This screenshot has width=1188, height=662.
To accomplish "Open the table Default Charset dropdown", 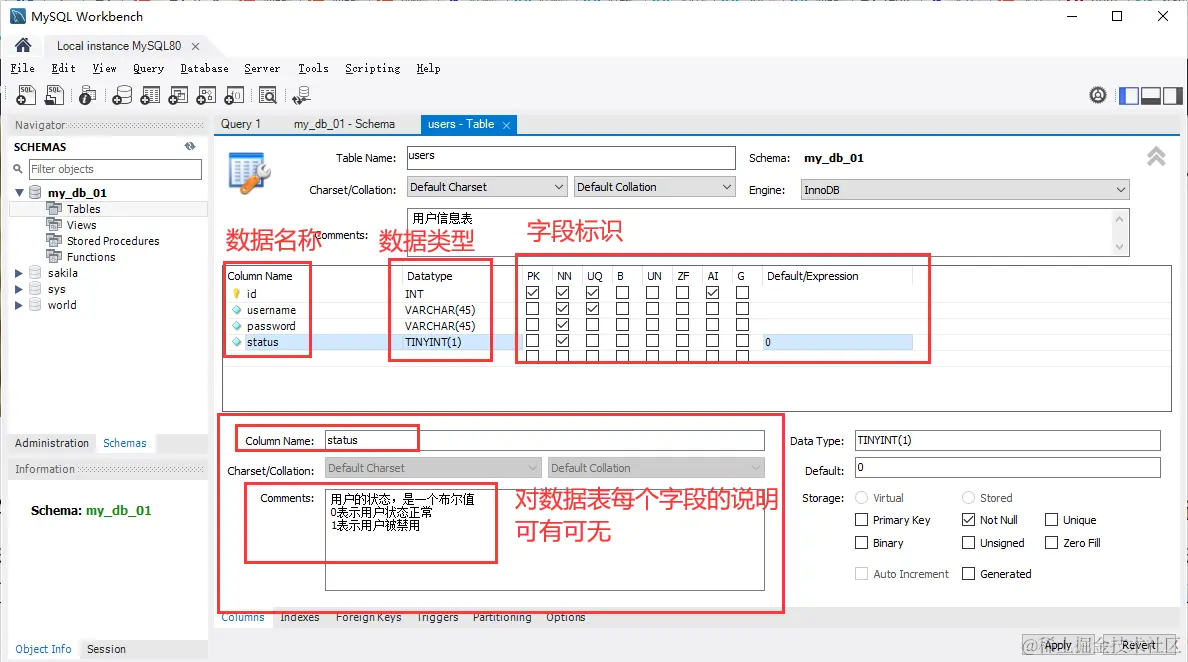I will click(x=487, y=187).
